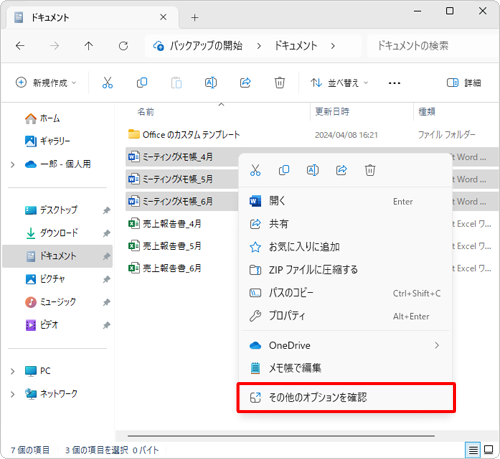This screenshot has width=500, height=459.
Task: Expand the ネットワーク tree node
Action: (13, 394)
